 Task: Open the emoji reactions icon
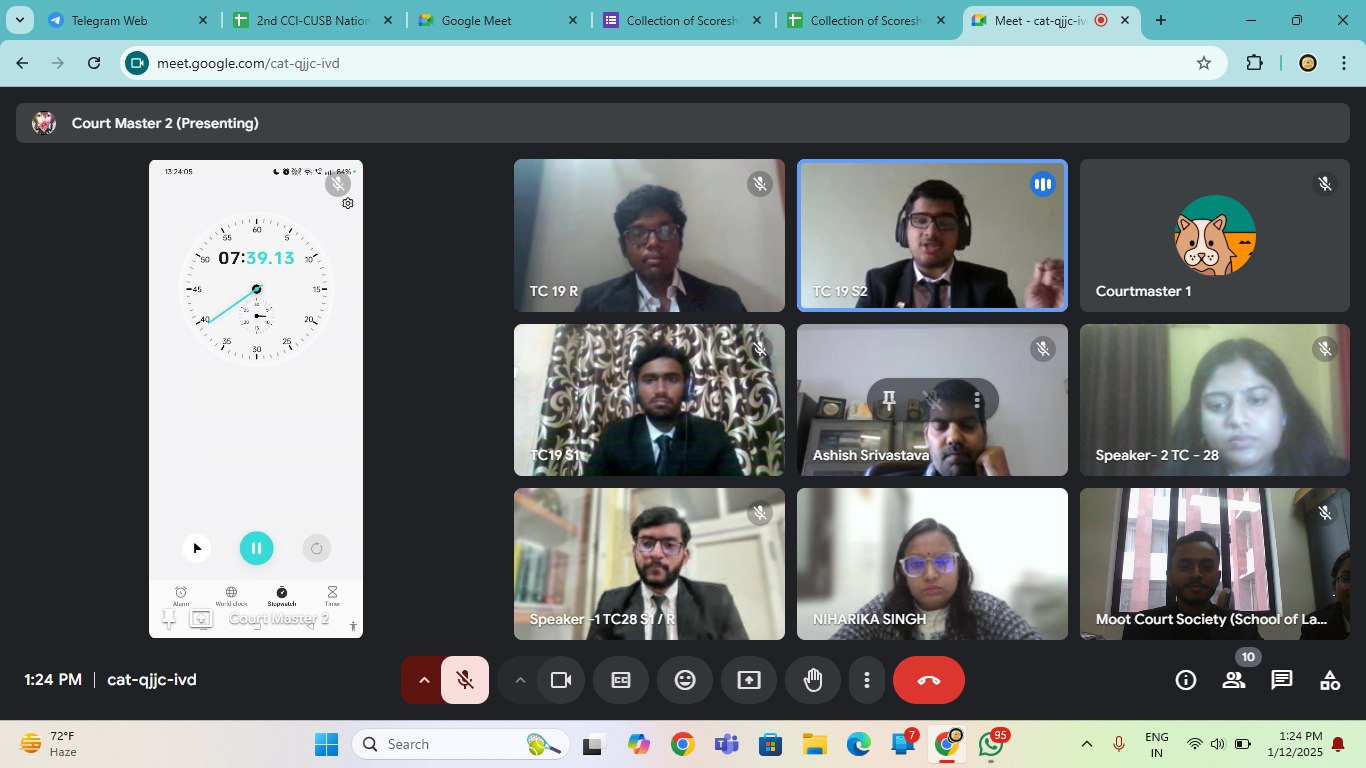click(685, 680)
